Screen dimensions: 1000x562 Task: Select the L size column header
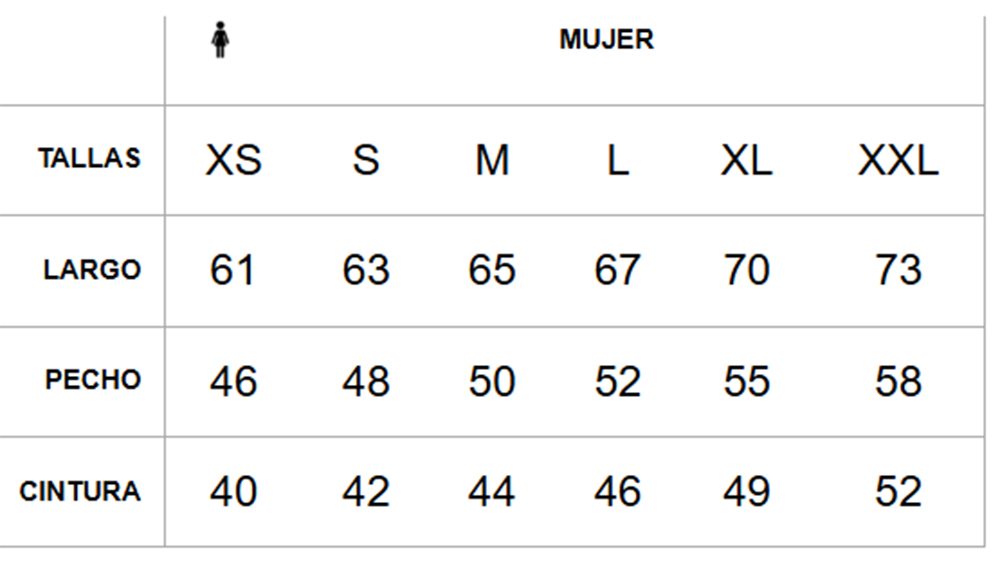click(x=617, y=159)
